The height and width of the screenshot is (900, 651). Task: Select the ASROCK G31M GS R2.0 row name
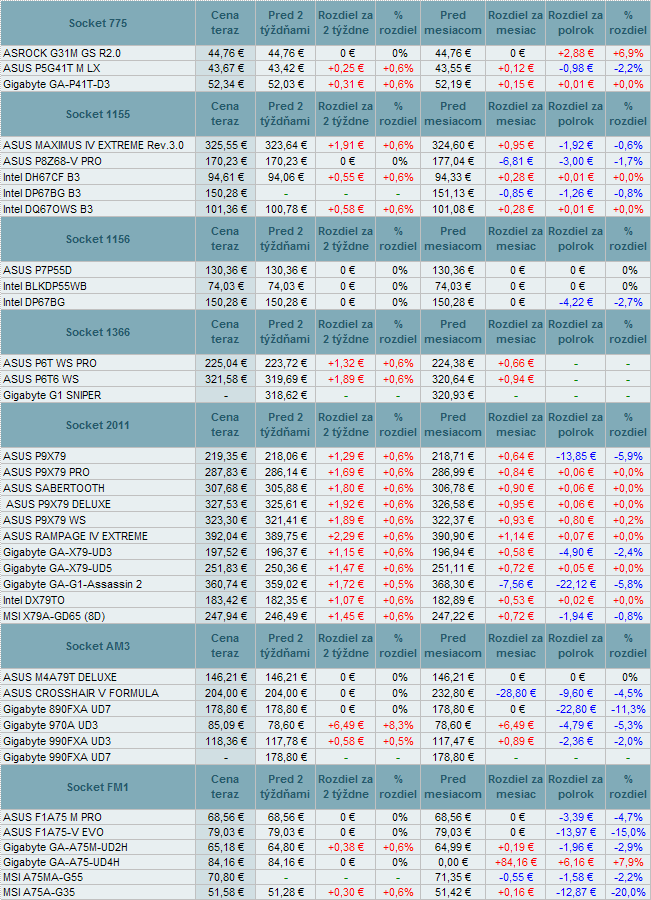62,53
